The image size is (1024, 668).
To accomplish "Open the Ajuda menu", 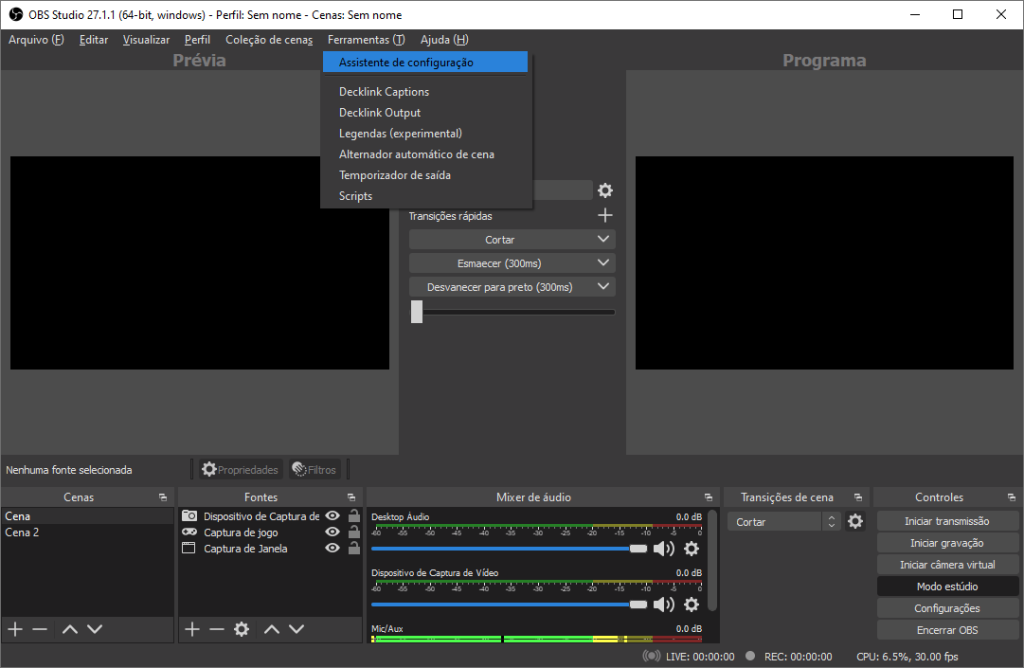I will click(x=444, y=40).
